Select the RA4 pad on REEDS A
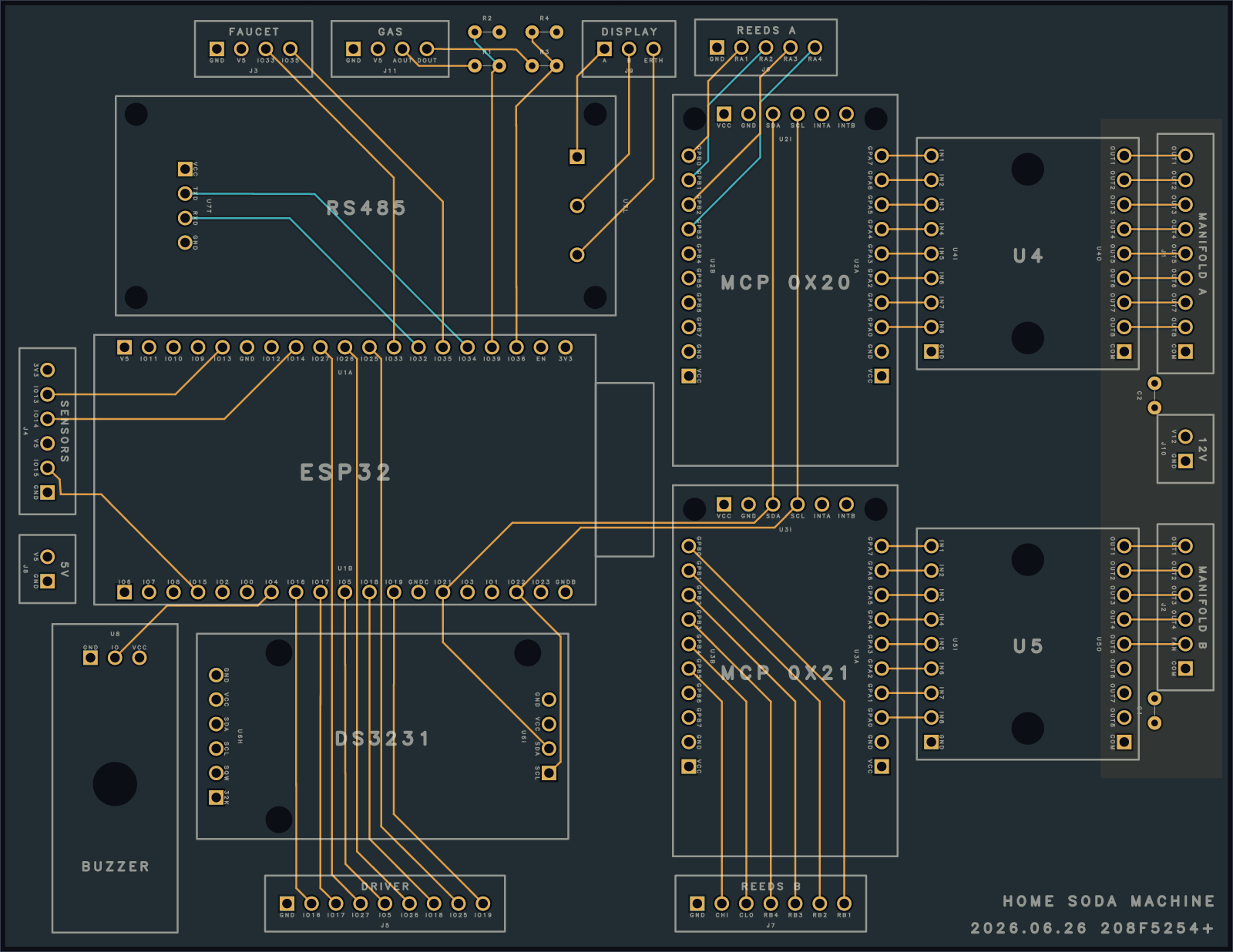This screenshot has width=1233, height=952. (x=815, y=47)
